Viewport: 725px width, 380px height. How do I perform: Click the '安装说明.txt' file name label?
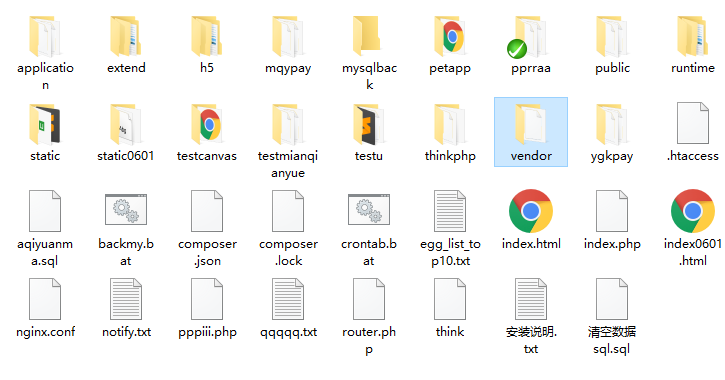click(x=531, y=340)
